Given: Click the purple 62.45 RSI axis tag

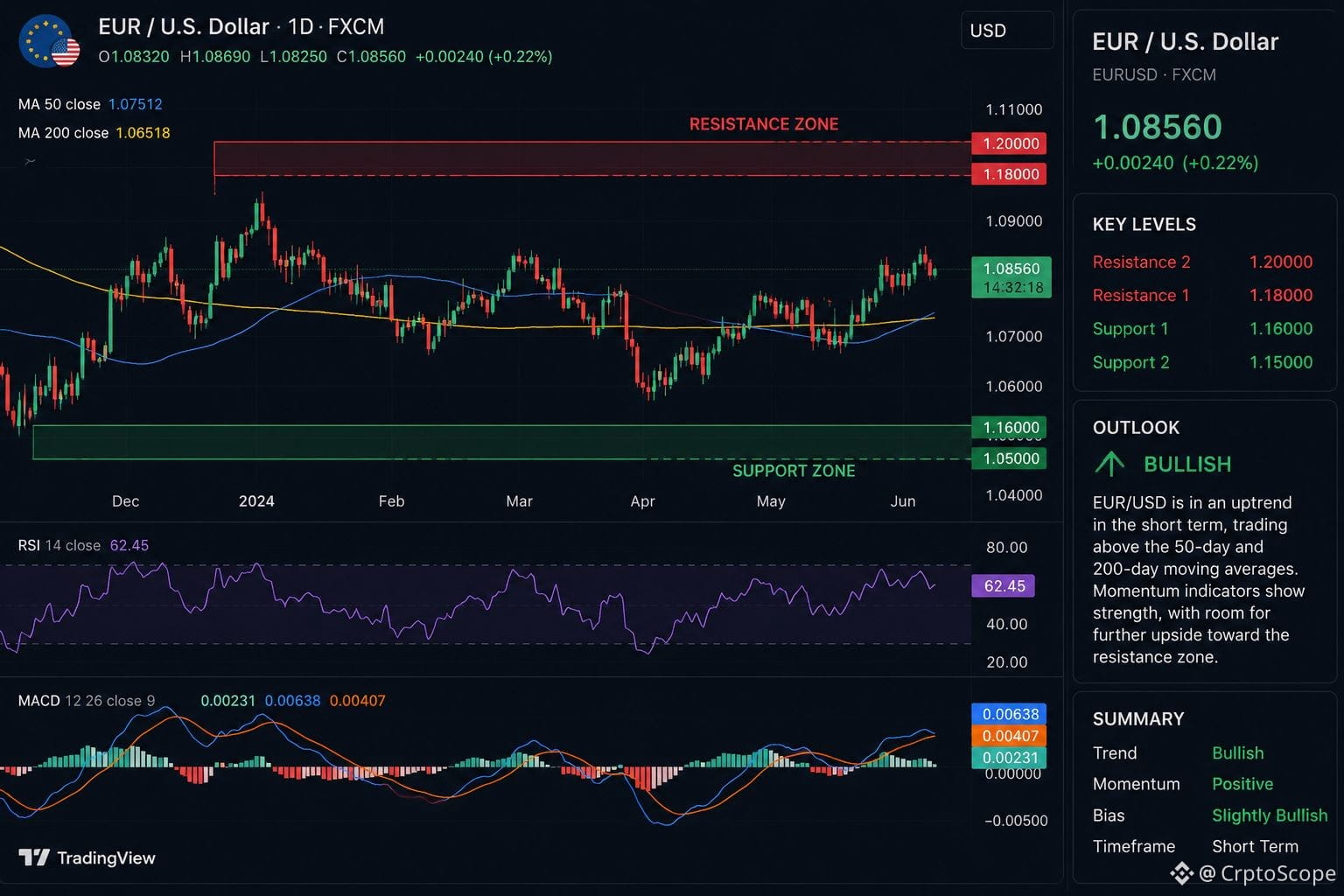Looking at the screenshot, I should [x=1004, y=586].
